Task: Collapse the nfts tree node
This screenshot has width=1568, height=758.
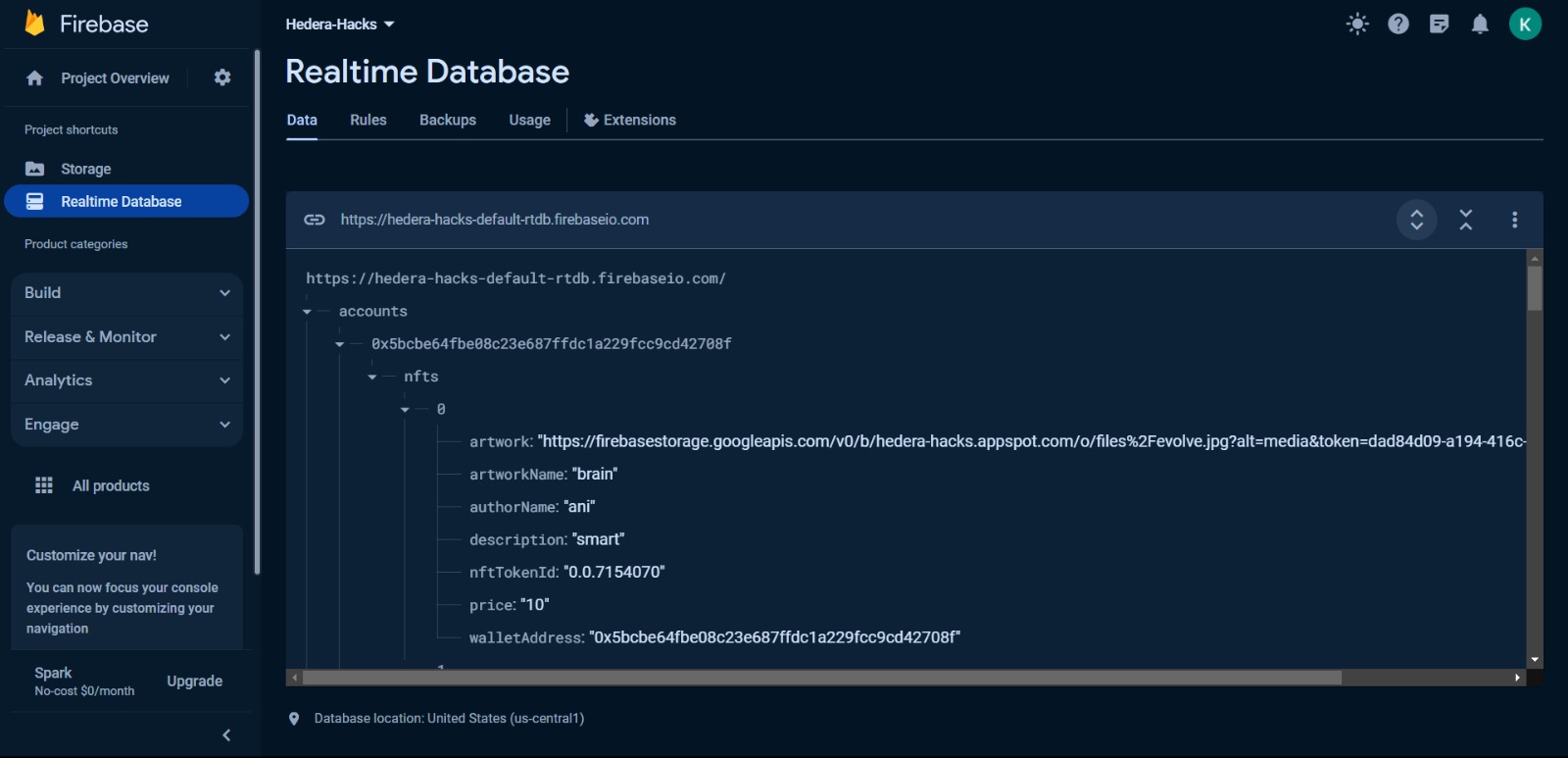Action: coord(372,377)
